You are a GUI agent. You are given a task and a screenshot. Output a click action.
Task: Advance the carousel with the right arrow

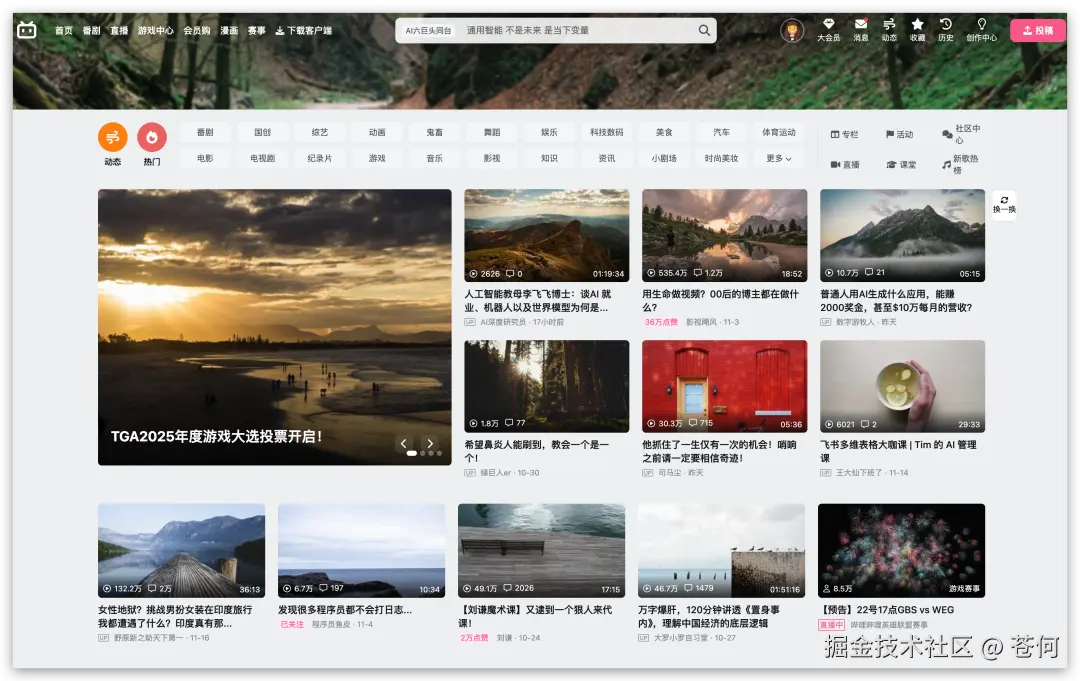(x=430, y=442)
